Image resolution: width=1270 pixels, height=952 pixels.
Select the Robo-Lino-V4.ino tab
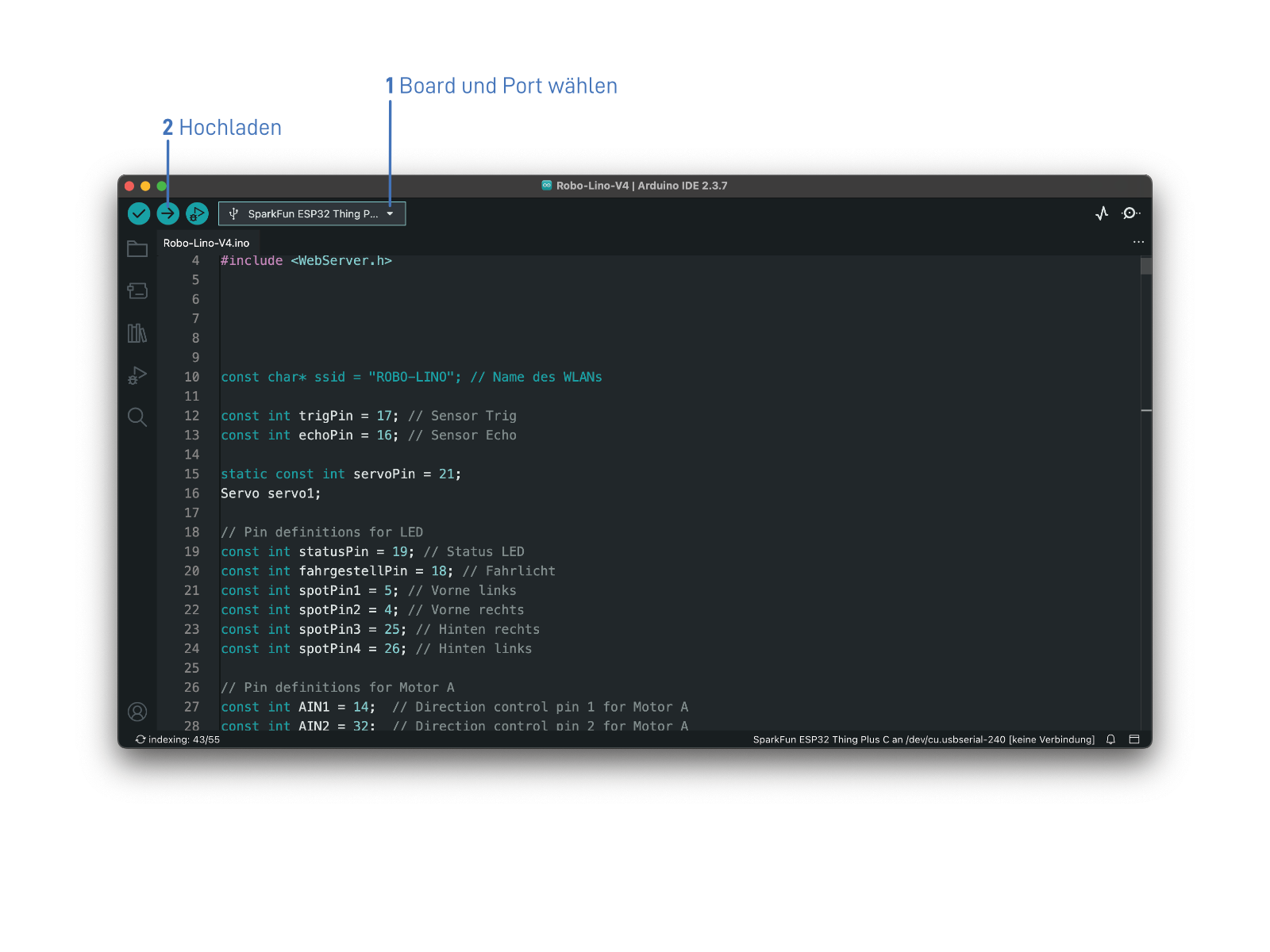pyautogui.click(x=206, y=243)
